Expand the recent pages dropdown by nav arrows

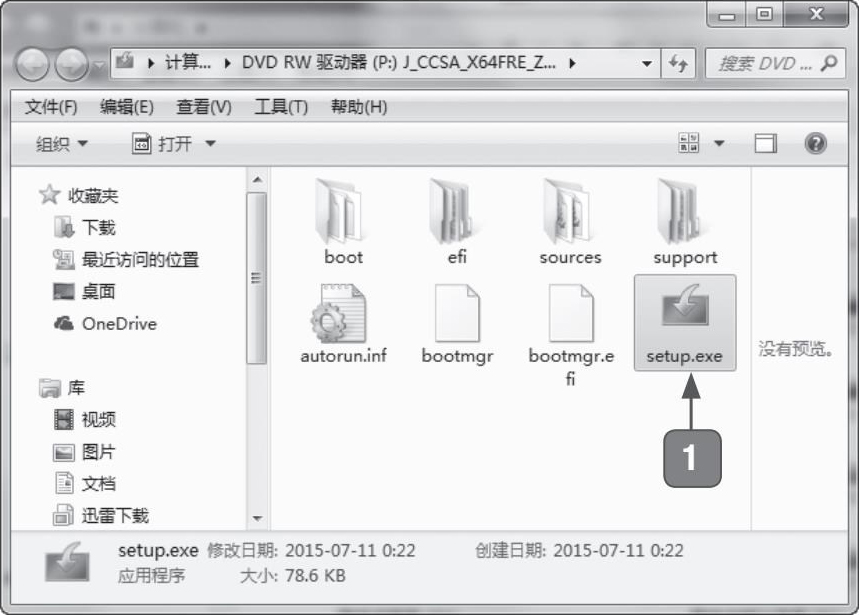tap(99, 66)
